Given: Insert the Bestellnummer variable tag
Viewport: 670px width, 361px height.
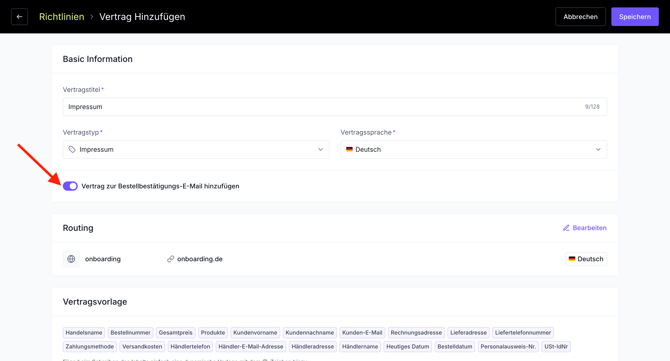Looking at the screenshot, I should (x=130, y=333).
